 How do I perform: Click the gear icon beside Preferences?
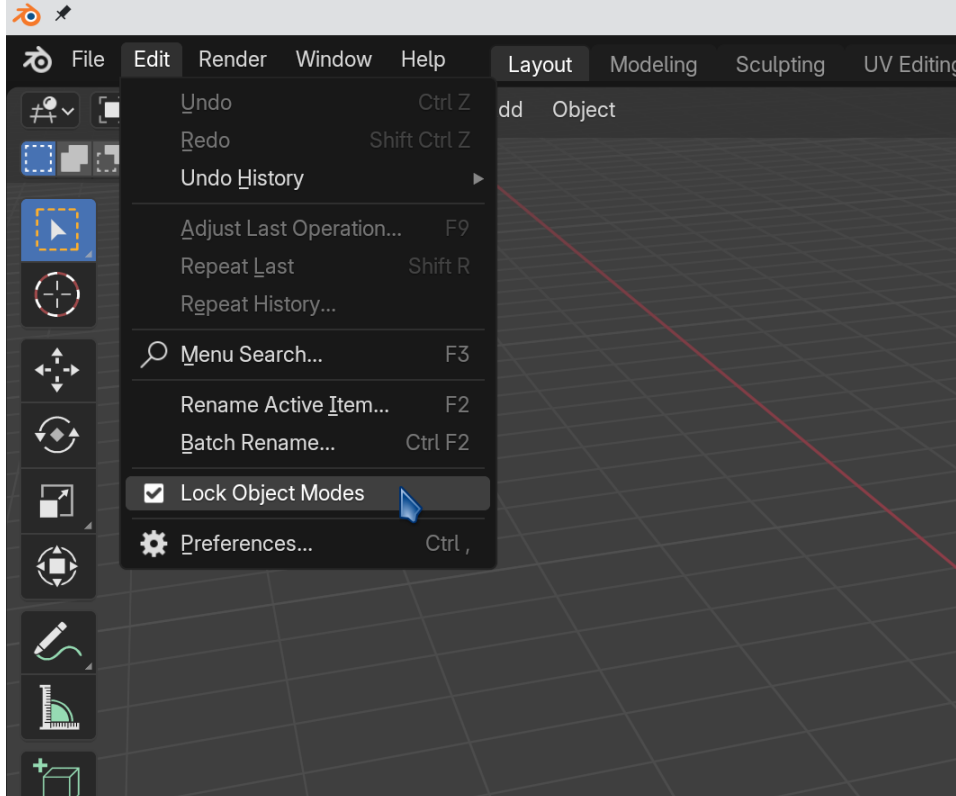154,544
